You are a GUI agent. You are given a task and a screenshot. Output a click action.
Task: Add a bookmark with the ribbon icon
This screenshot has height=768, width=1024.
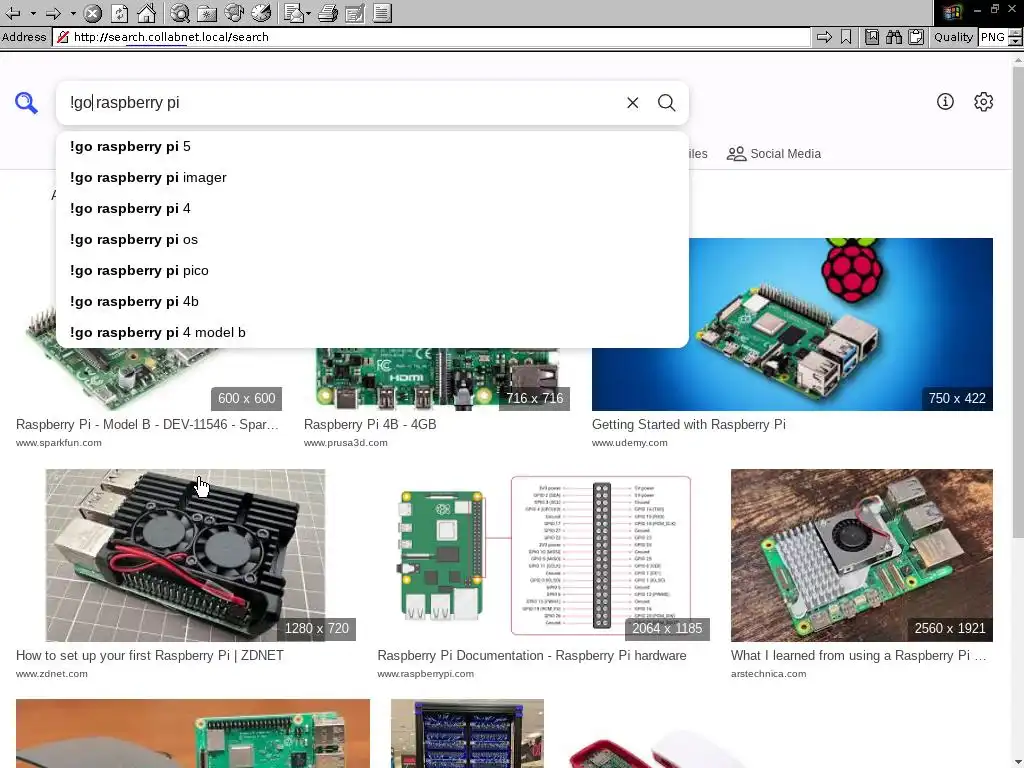point(846,37)
